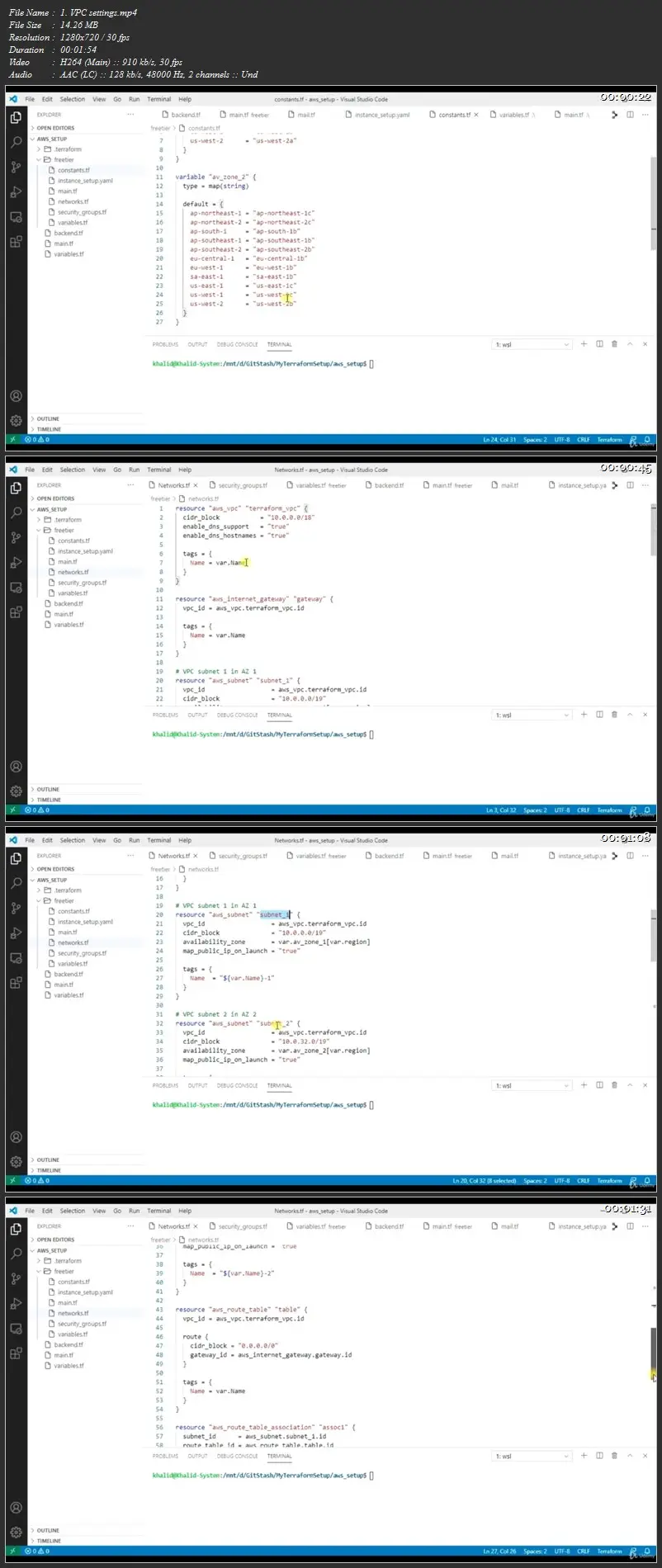Add new terminal in the 00:00:22 frame
662x1568 pixels.
(x=584, y=344)
